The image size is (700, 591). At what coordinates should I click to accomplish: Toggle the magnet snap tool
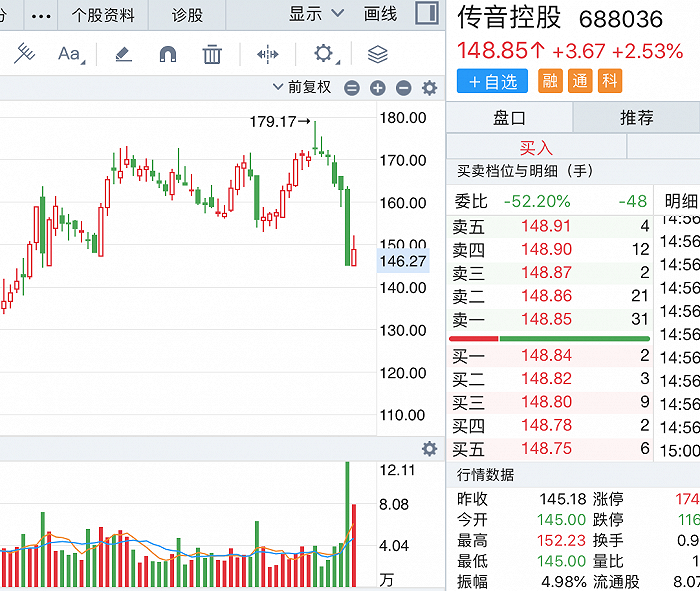click(x=168, y=54)
